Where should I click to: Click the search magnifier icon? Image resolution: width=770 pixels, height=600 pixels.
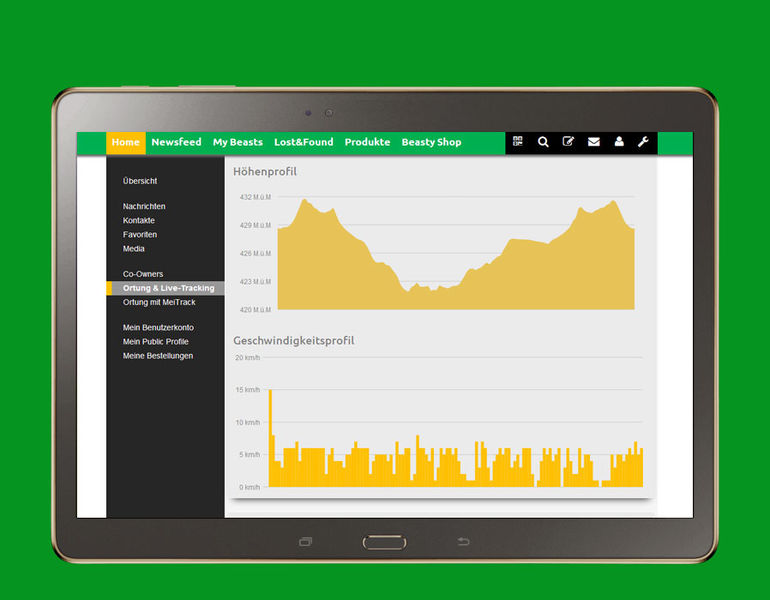click(x=543, y=142)
